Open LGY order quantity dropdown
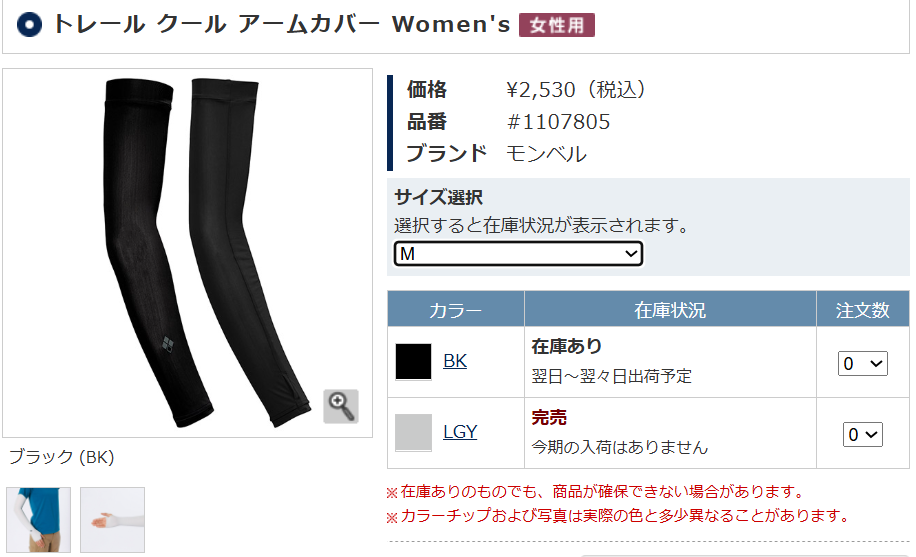The width and height of the screenshot is (916, 557). coord(862,434)
